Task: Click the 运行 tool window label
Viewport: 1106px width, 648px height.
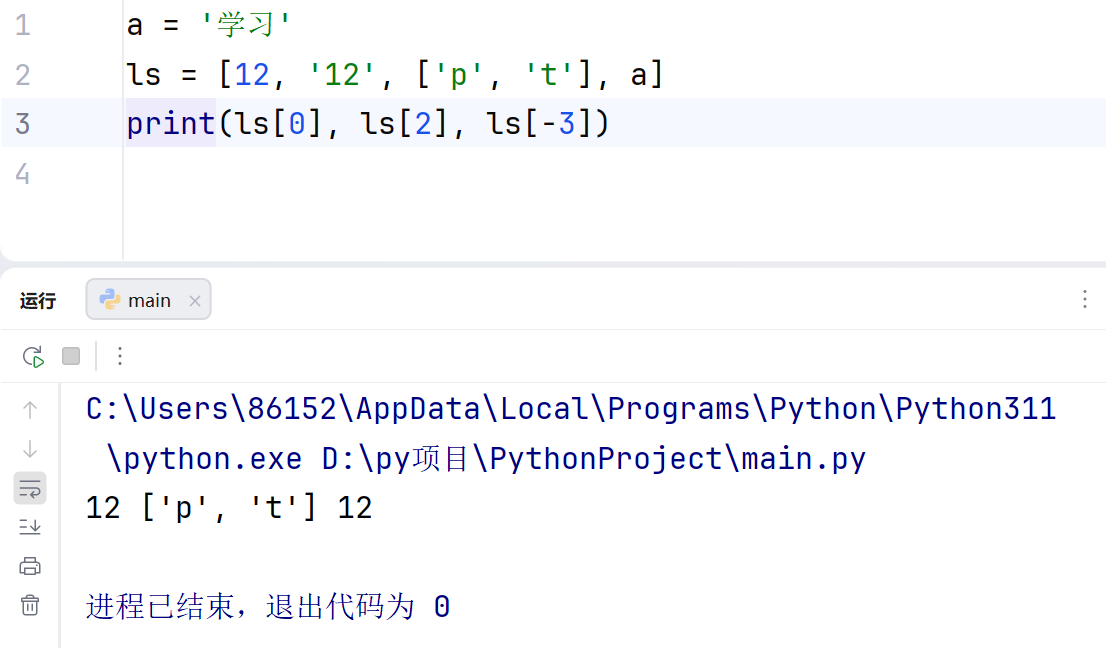Action: pos(37,299)
